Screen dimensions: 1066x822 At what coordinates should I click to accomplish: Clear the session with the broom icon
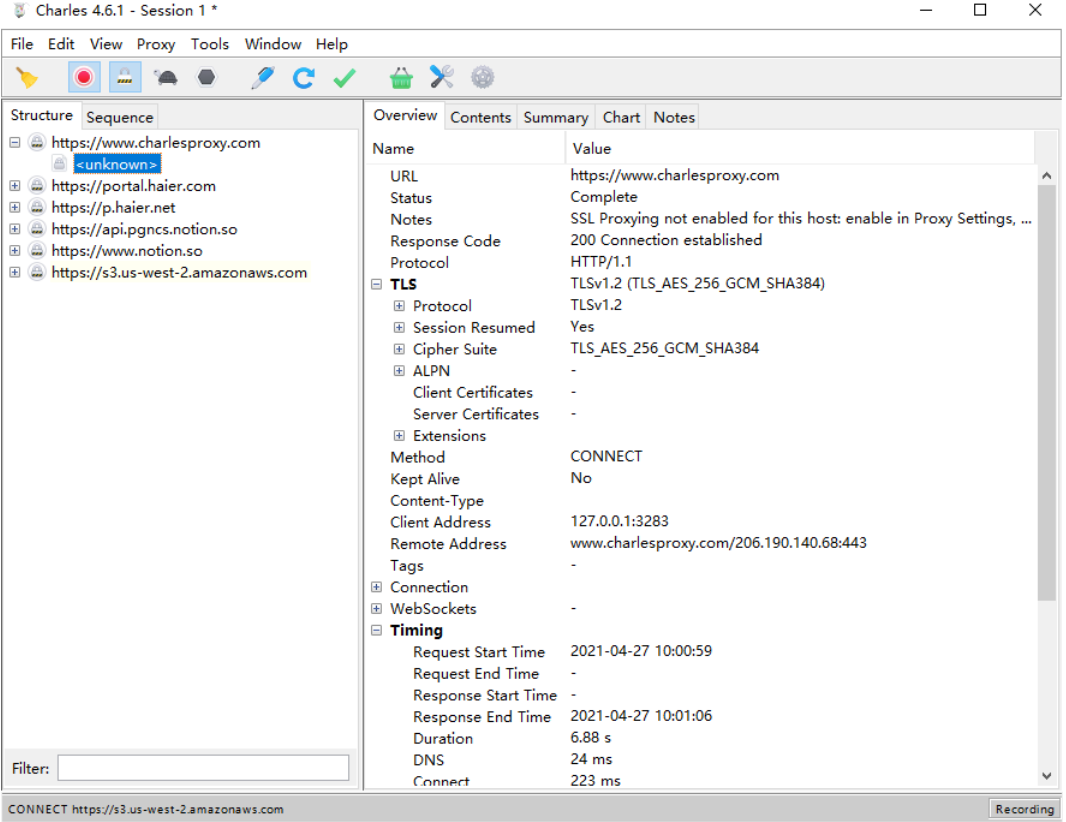click(27, 78)
